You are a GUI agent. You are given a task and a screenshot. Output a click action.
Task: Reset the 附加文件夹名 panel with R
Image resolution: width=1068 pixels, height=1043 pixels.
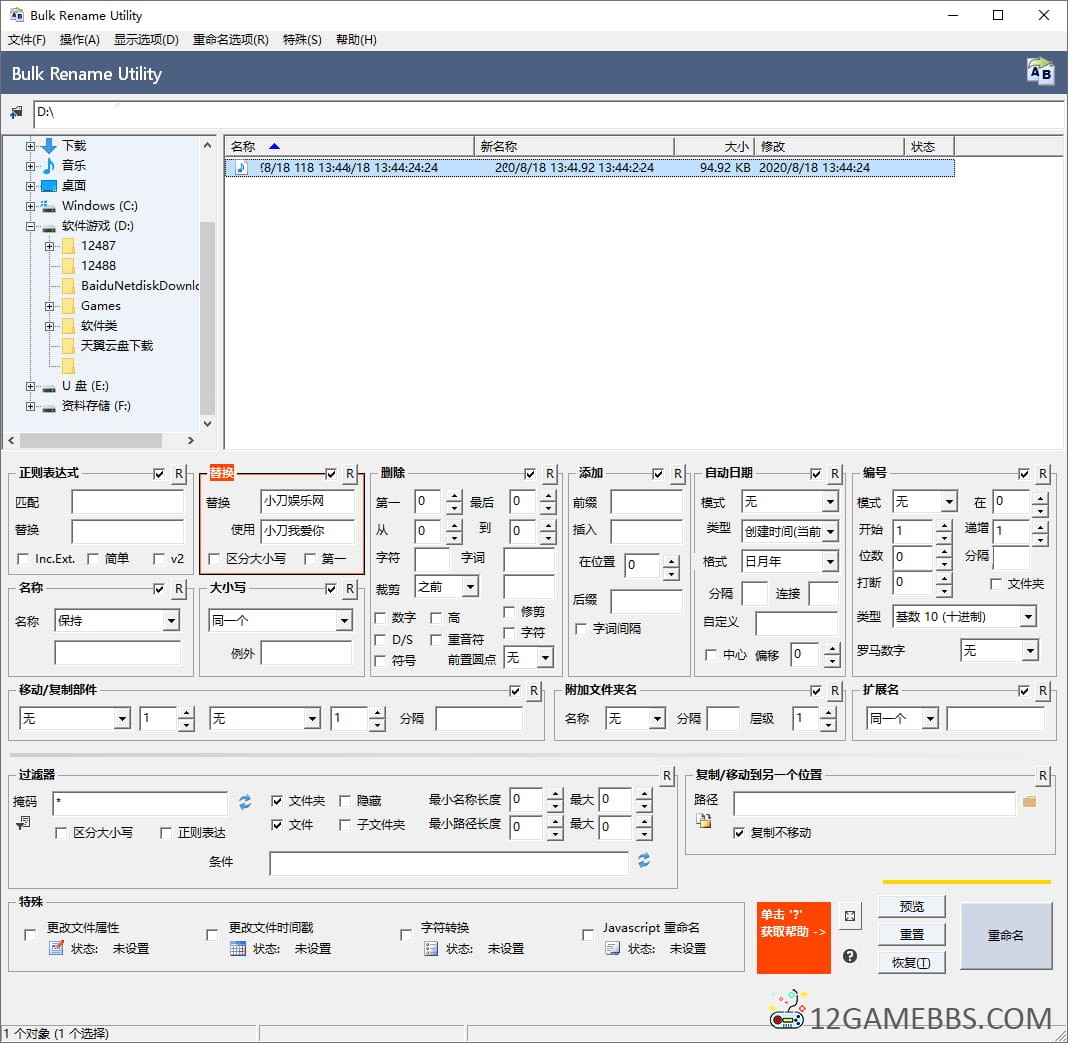[834, 691]
